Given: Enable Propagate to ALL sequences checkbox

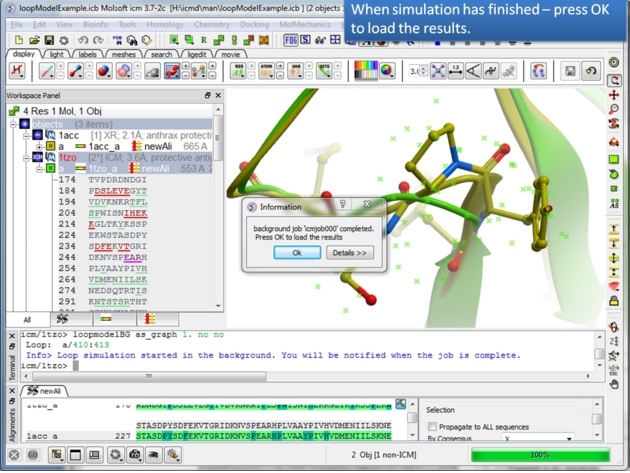Looking at the screenshot, I should (431, 426).
